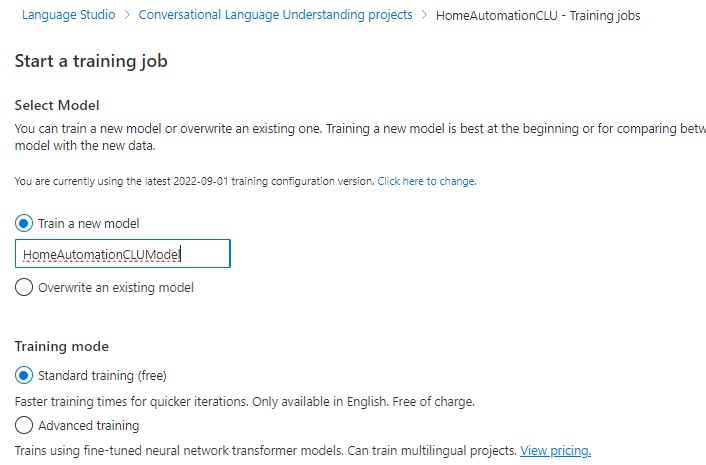Click the chevron before HomeAutomationCLU breadcrumb
Image resolution: width=706 pixels, height=465 pixels.
[x=425, y=16]
